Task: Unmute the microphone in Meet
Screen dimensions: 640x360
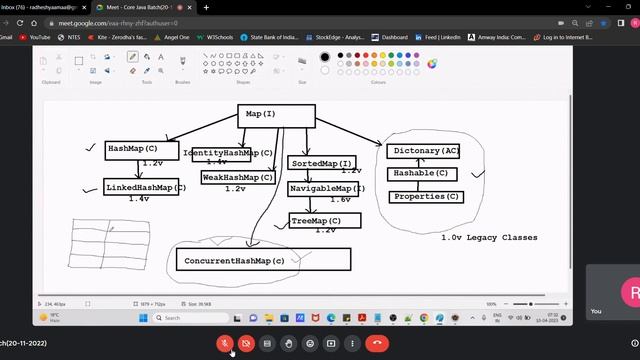Action: (x=224, y=343)
